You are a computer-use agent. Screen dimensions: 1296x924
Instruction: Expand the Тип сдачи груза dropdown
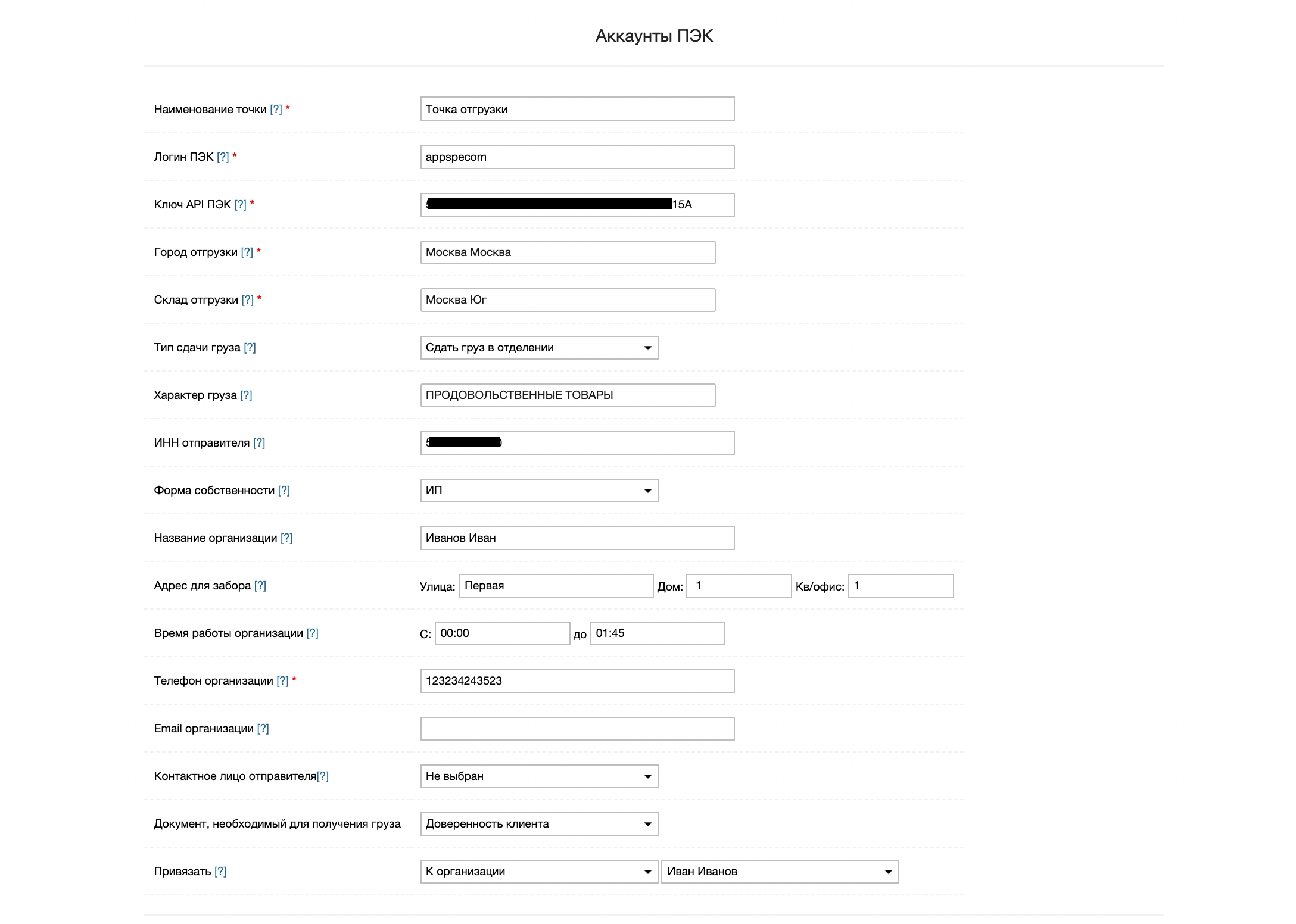[x=539, y=348]
